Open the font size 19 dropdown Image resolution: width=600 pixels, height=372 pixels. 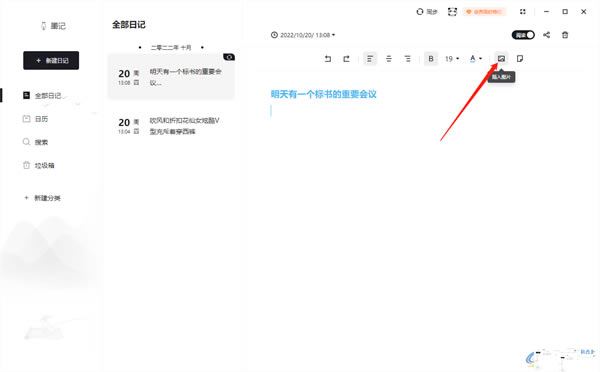[452, 59]
